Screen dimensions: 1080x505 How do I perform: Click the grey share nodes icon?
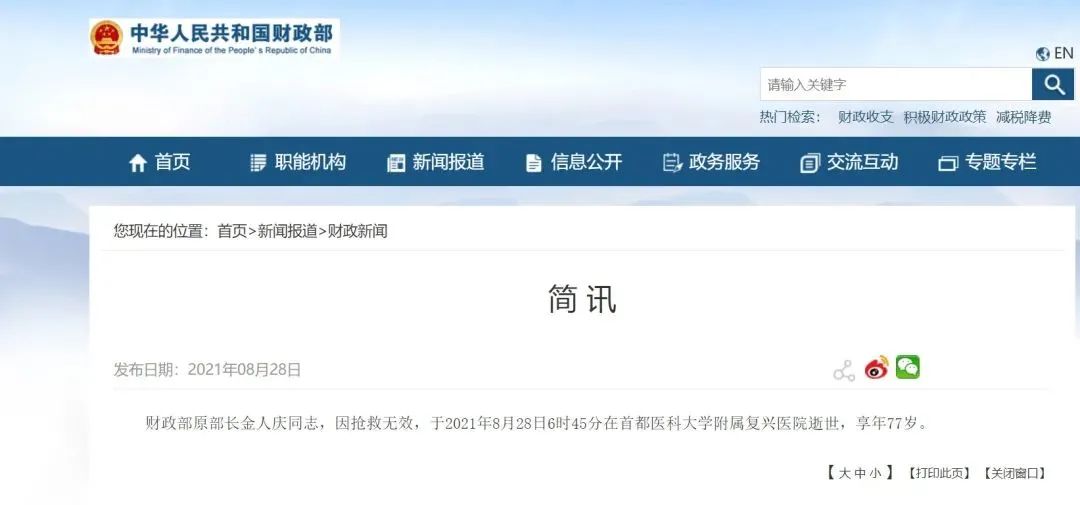click(x=844, y=371)
